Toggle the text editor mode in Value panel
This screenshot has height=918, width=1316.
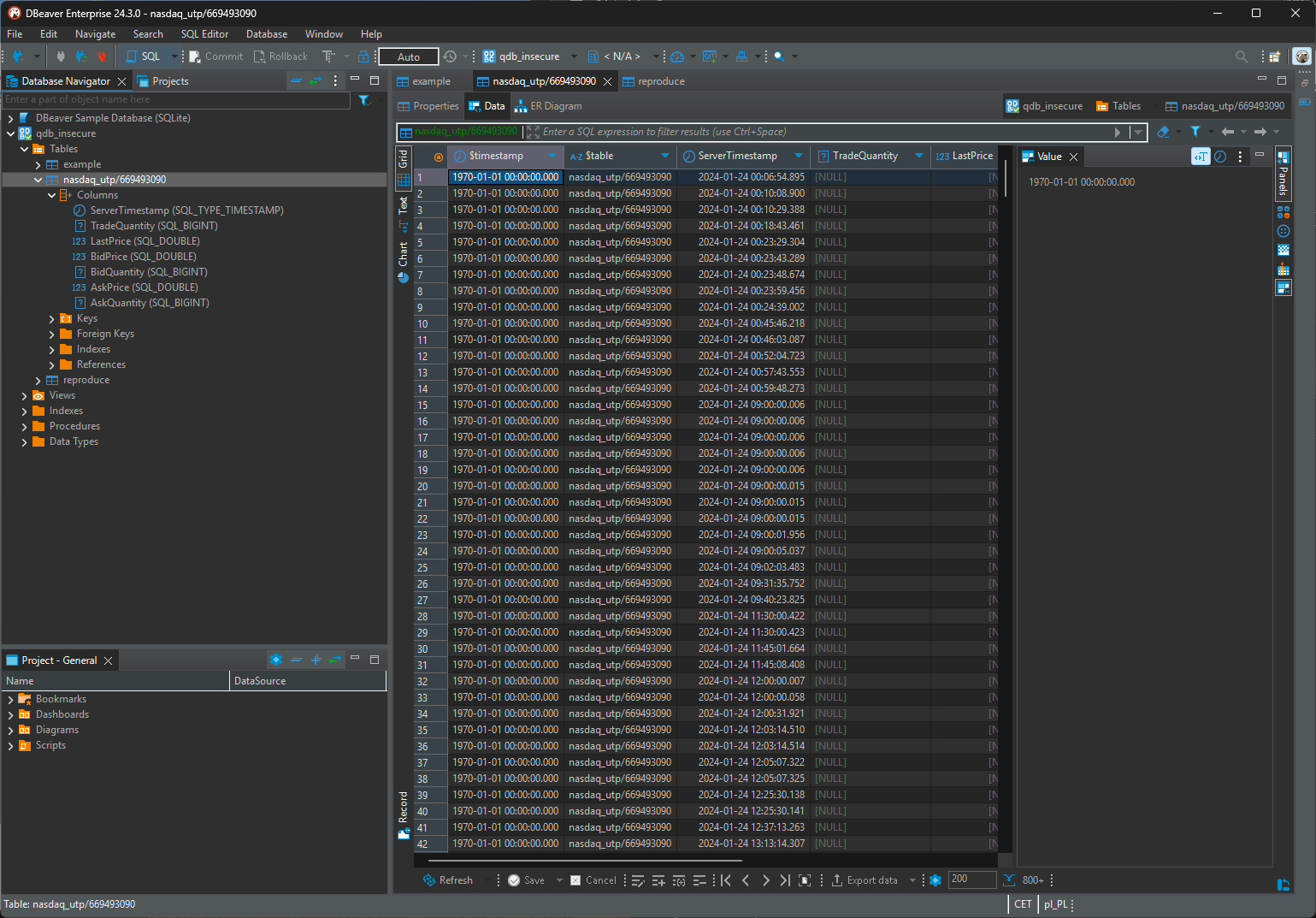click(x=1201, y=157)
